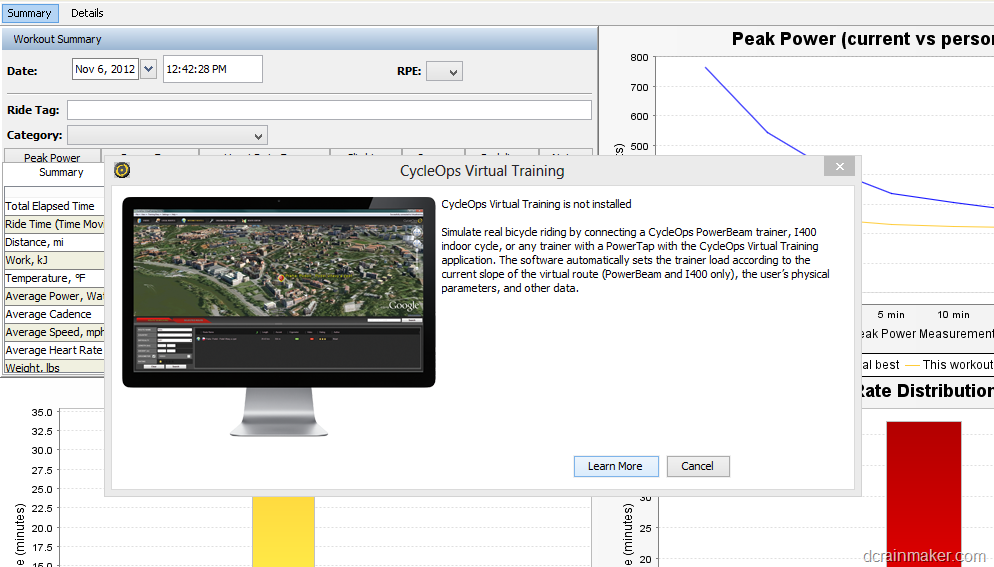Screen dimensions: 994x567
Task: Click the Total Elapsed Time row
Action: (x=54, y=206)
